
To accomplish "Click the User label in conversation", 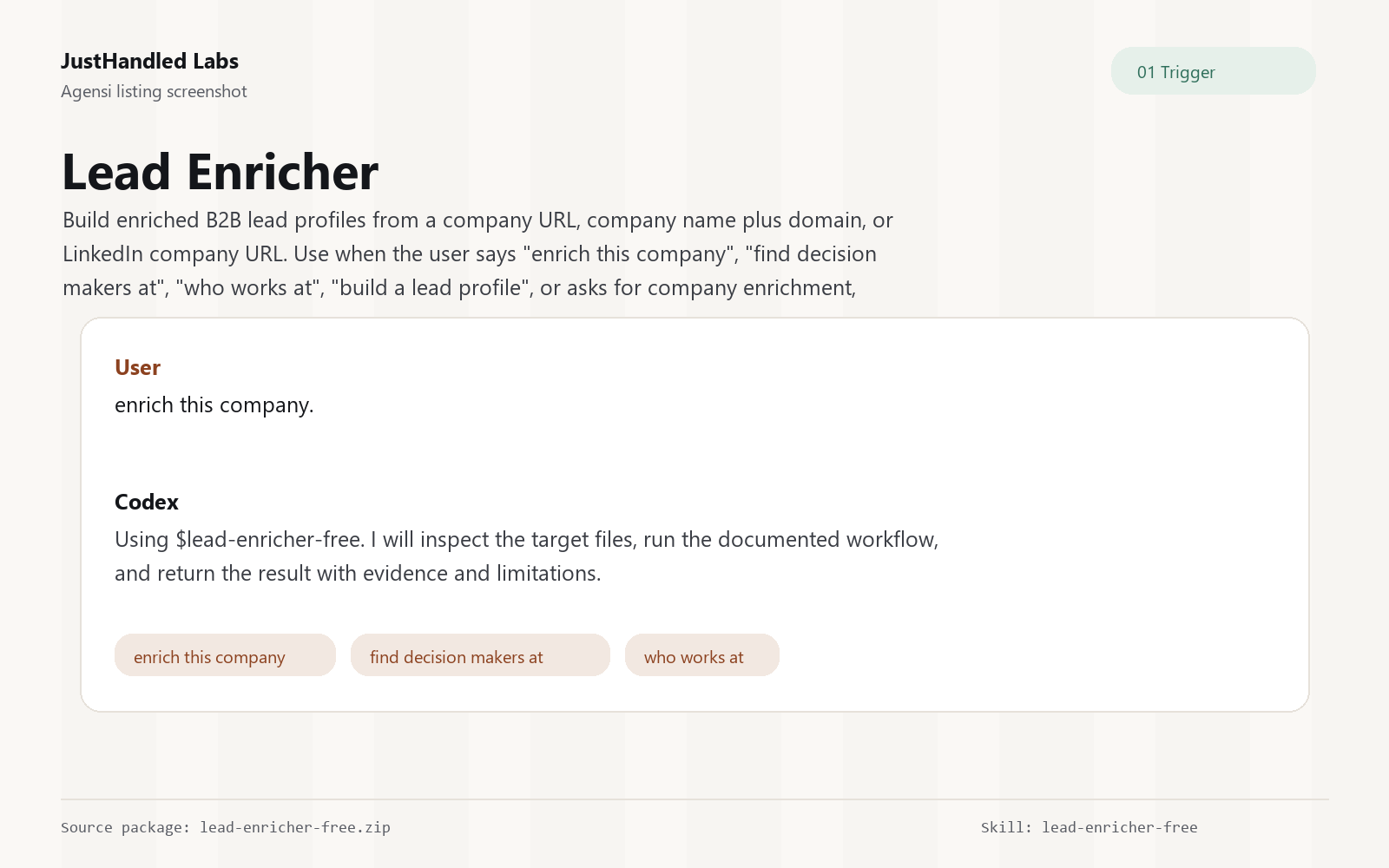I will coord(137,367).
